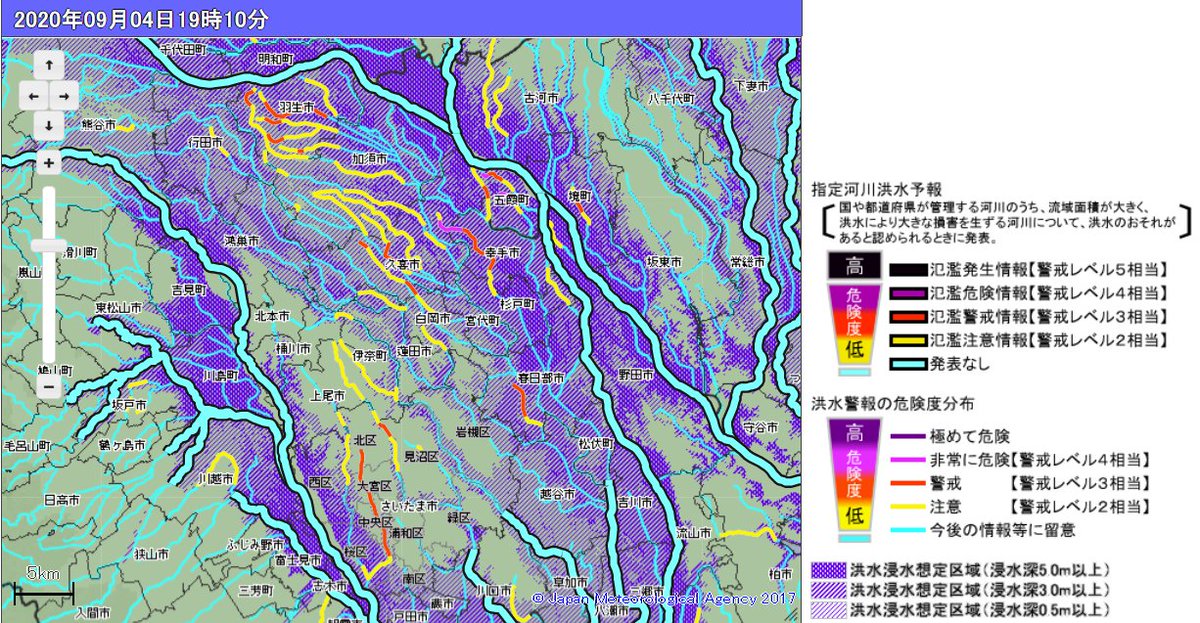This screenshot has width=1200, height=623.
Task: Click the 羽生市 map label
Action: tap(296, 107)
